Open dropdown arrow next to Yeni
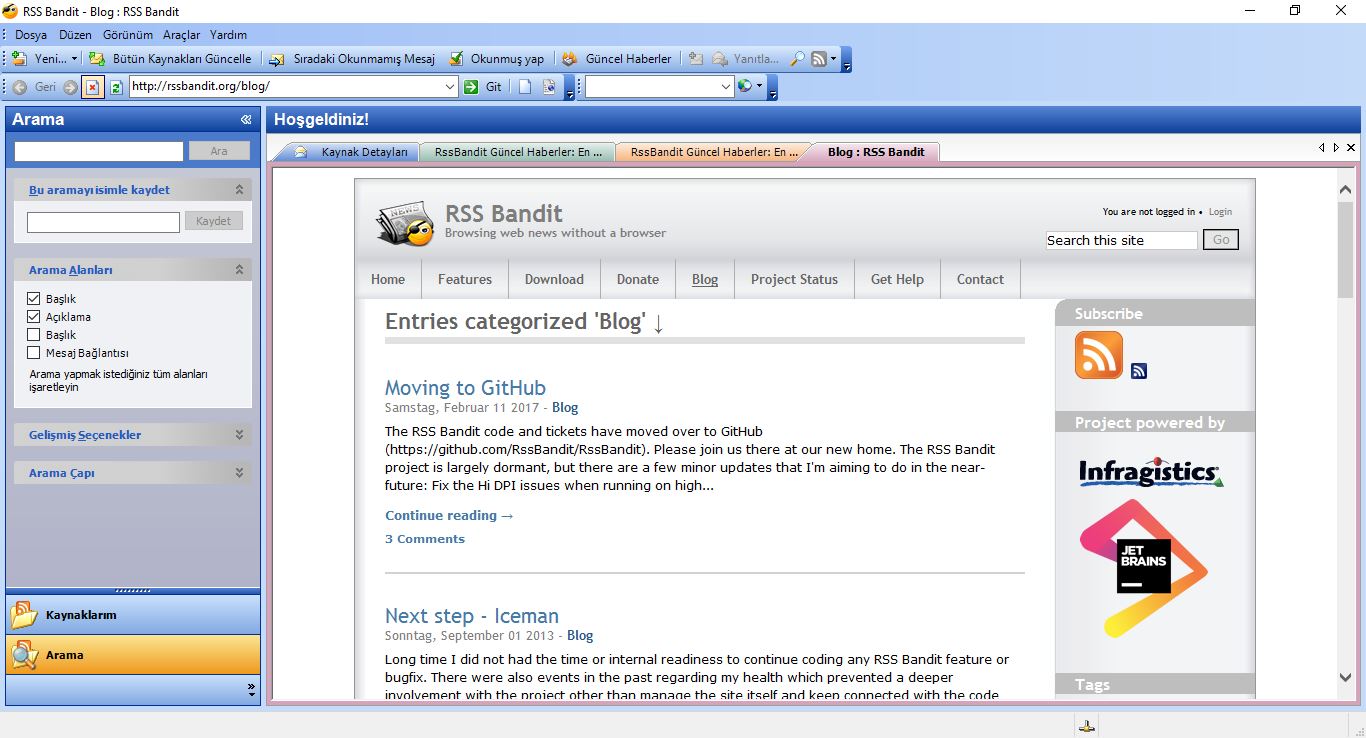 [74, 59]
